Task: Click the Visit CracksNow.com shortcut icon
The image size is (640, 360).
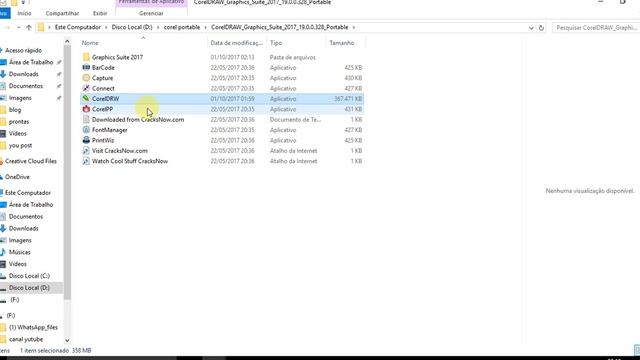Action: click(x=86, y=151)
